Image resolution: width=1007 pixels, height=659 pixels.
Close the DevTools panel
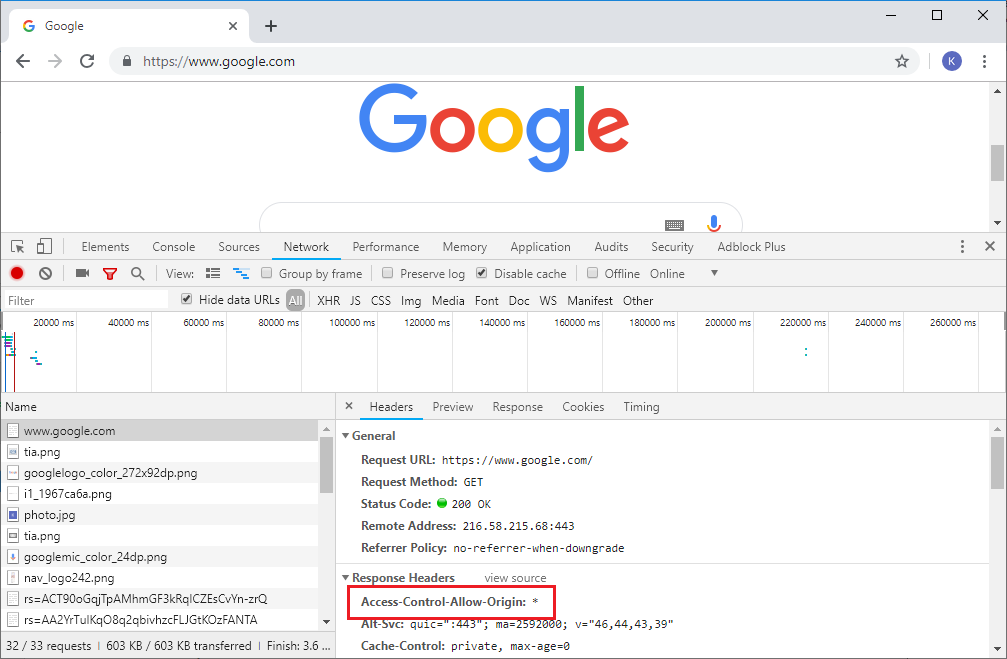[990, 246]
